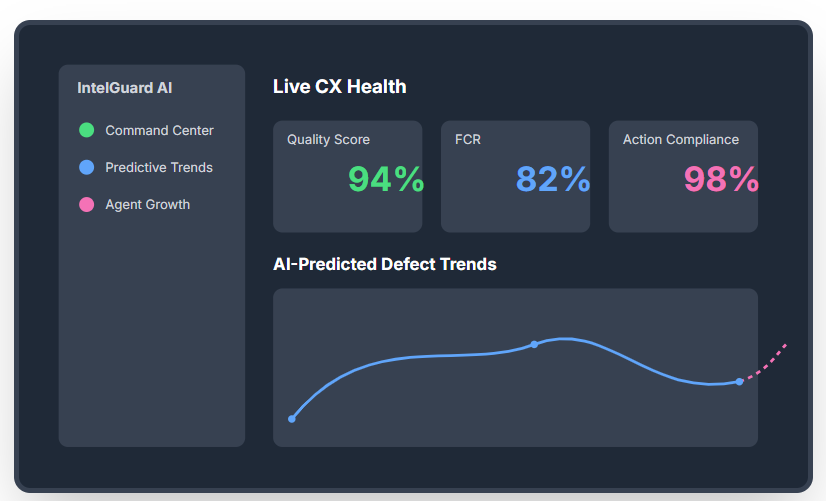Click the last solid data point on the chart
The width and height of the screenshot is (826, 501).
[x=739, y=381]
